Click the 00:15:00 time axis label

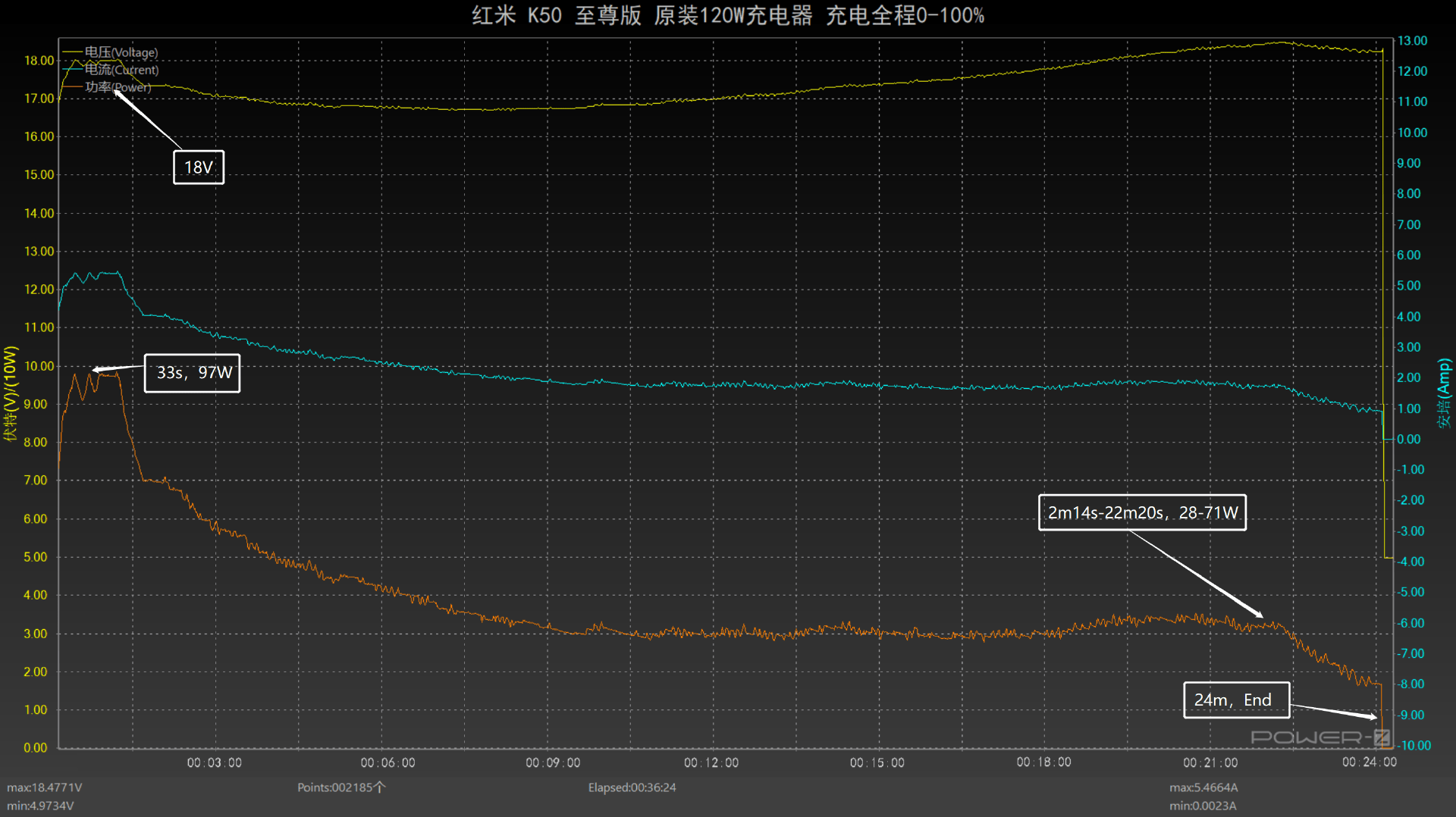click(x=877, y=762)
